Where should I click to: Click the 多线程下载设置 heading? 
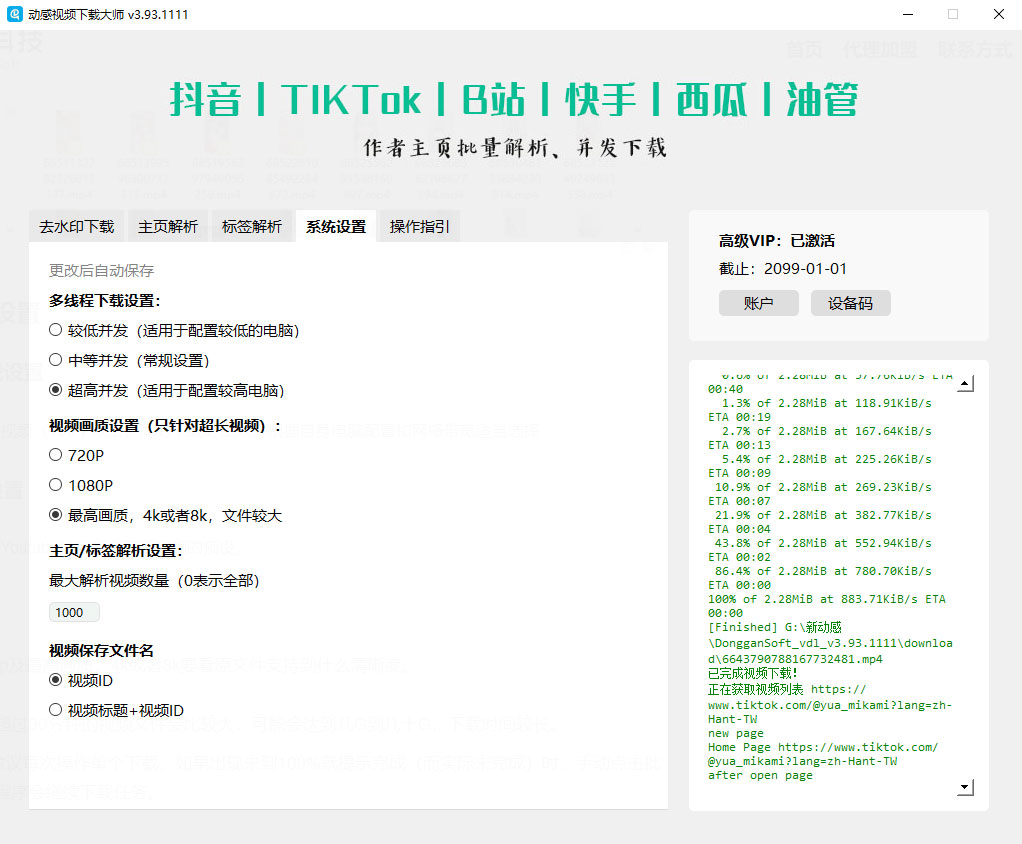tap(105, 300)
